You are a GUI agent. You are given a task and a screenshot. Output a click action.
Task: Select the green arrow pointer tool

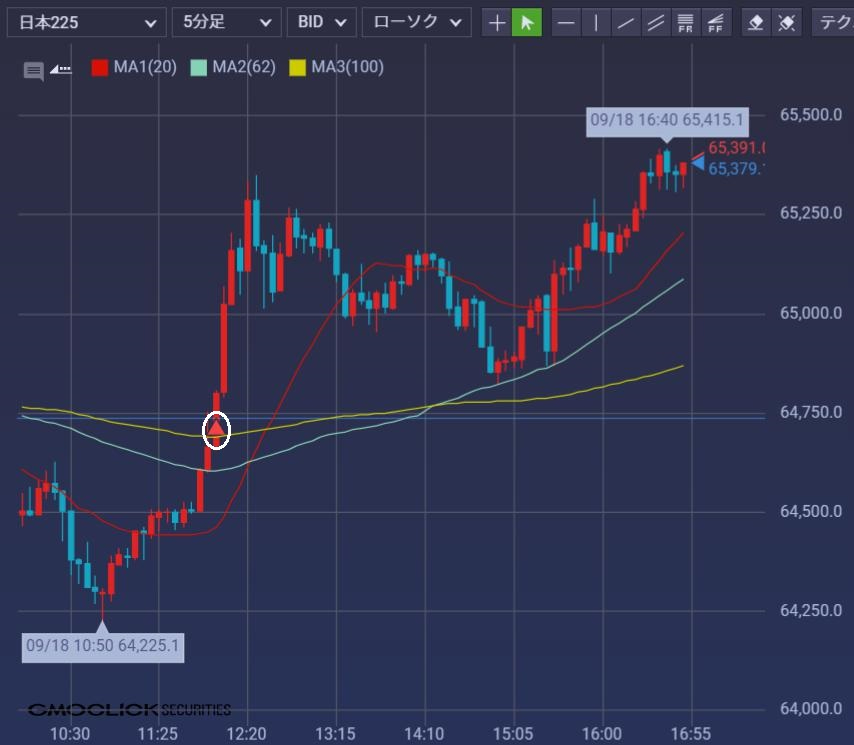[x=527, y=22]
